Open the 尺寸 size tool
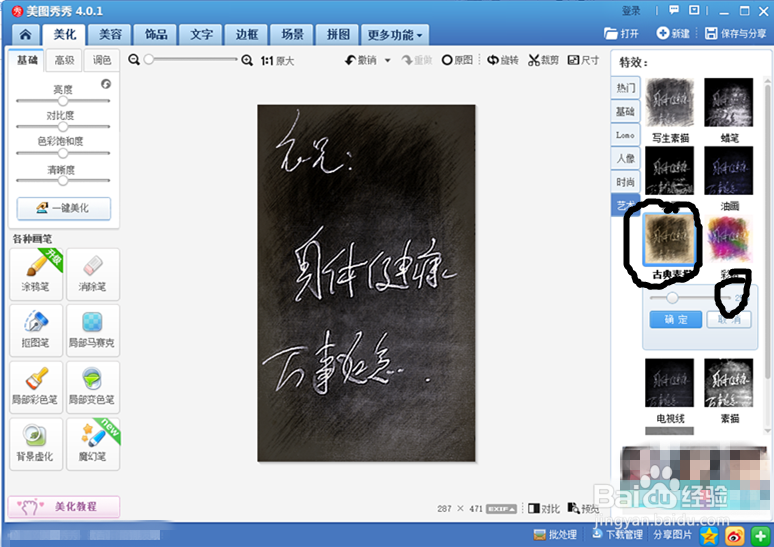Viewport: 774px width, 547px height. tap(583, 60)
